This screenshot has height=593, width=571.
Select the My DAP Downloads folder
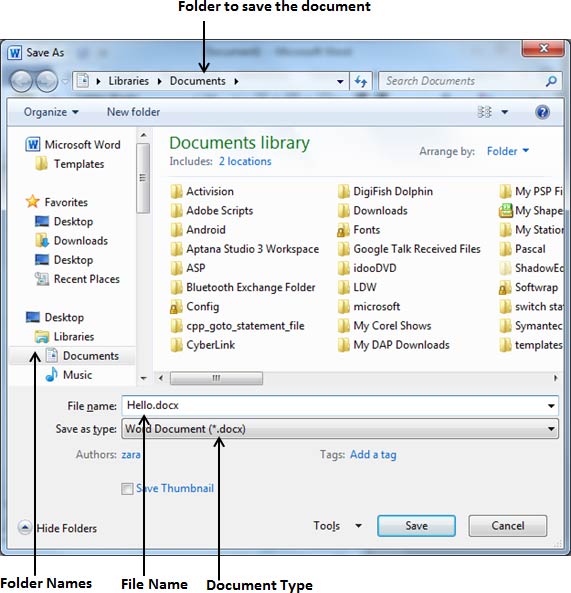[394, 345]
